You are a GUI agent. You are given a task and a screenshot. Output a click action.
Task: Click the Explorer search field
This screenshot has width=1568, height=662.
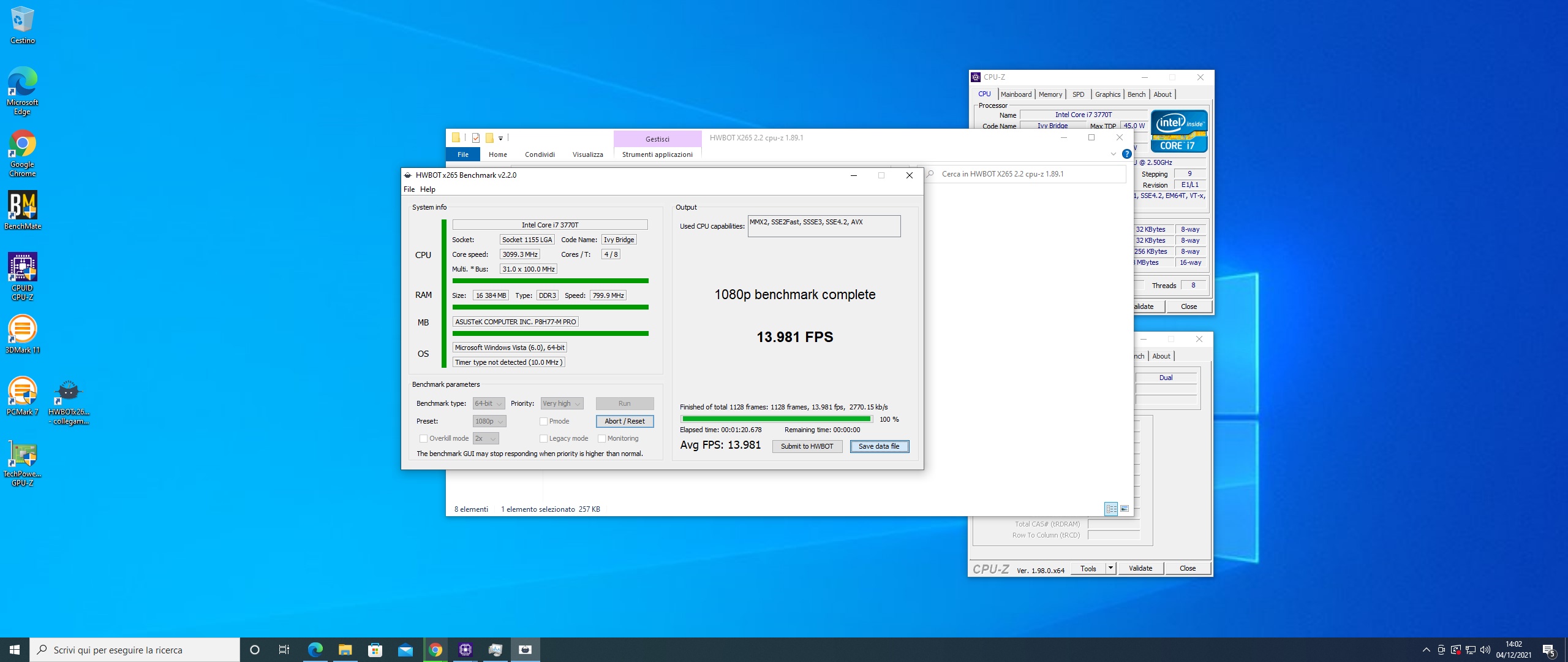(x=1025, y=174)
